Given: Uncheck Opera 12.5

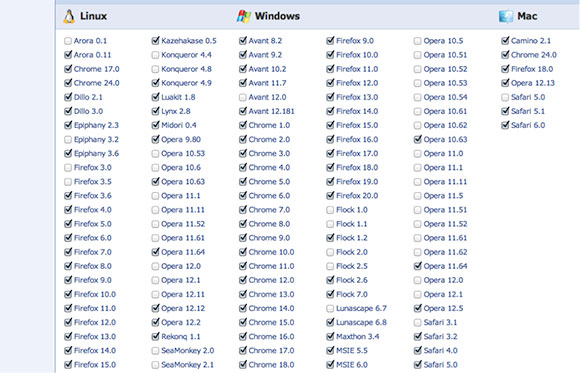Looking at the screenshot, I should pyautogui.click(x=418, y=308).
